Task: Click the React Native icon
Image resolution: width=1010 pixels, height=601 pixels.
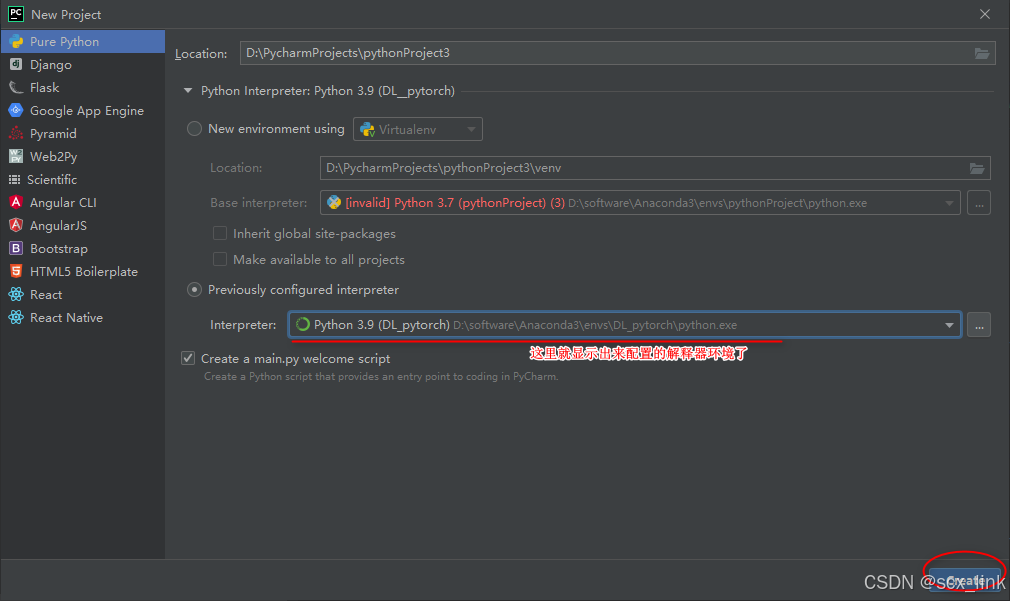Action: coord(16,318)
